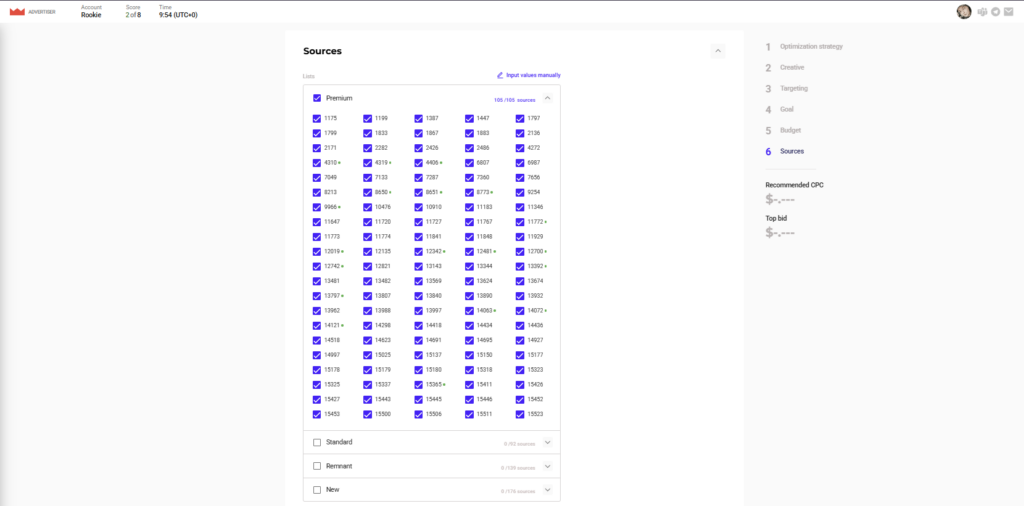
Task: Uncheck the Premium list checkbox
Action: pyautogui.click(x=317, y=98)
